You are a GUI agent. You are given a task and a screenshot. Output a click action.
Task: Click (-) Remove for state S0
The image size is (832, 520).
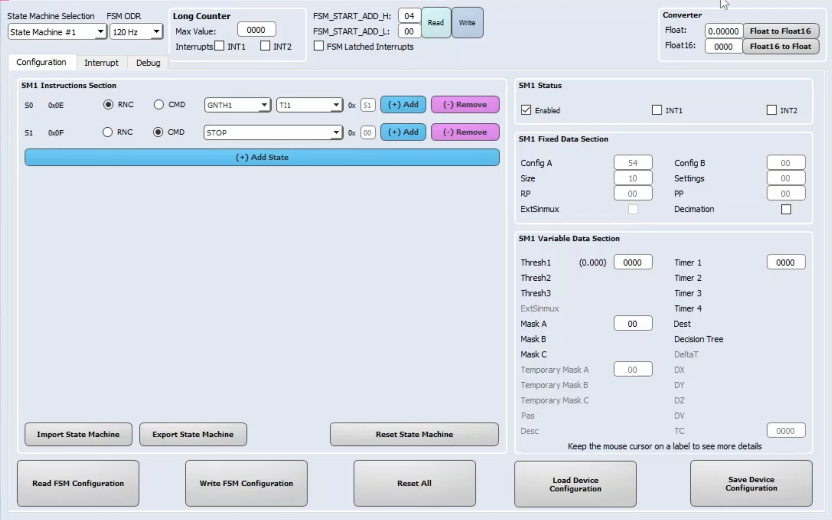click(x=465, y=105)
